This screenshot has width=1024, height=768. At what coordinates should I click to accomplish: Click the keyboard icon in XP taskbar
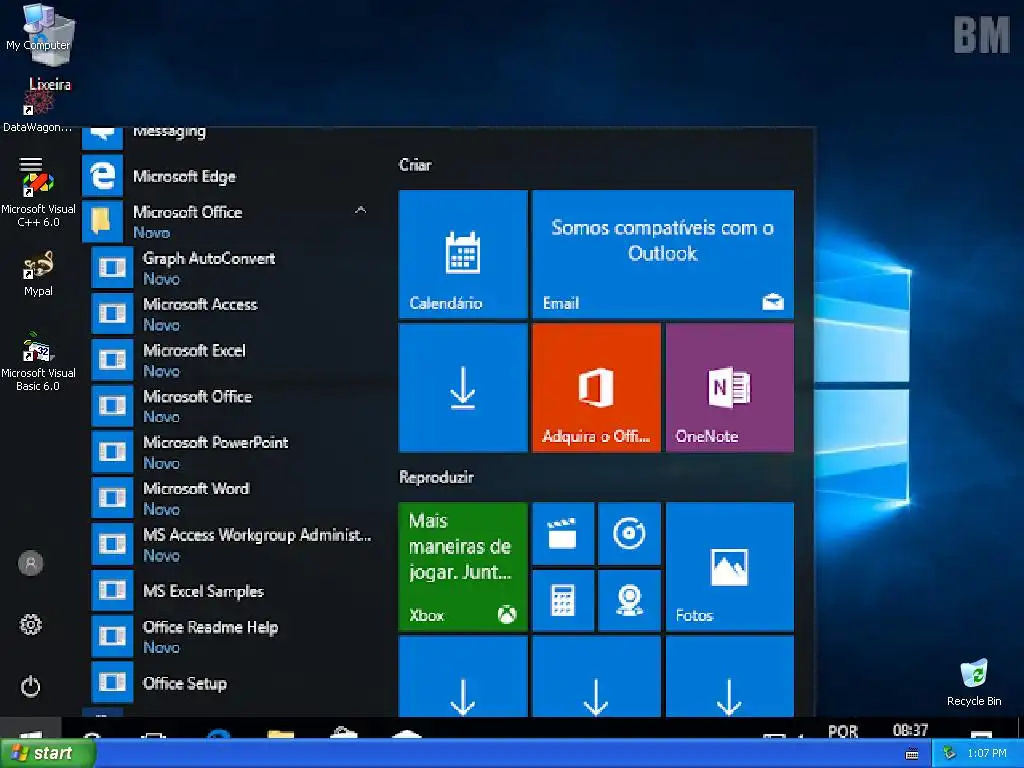pyautogui.click(x=912, y=754)
